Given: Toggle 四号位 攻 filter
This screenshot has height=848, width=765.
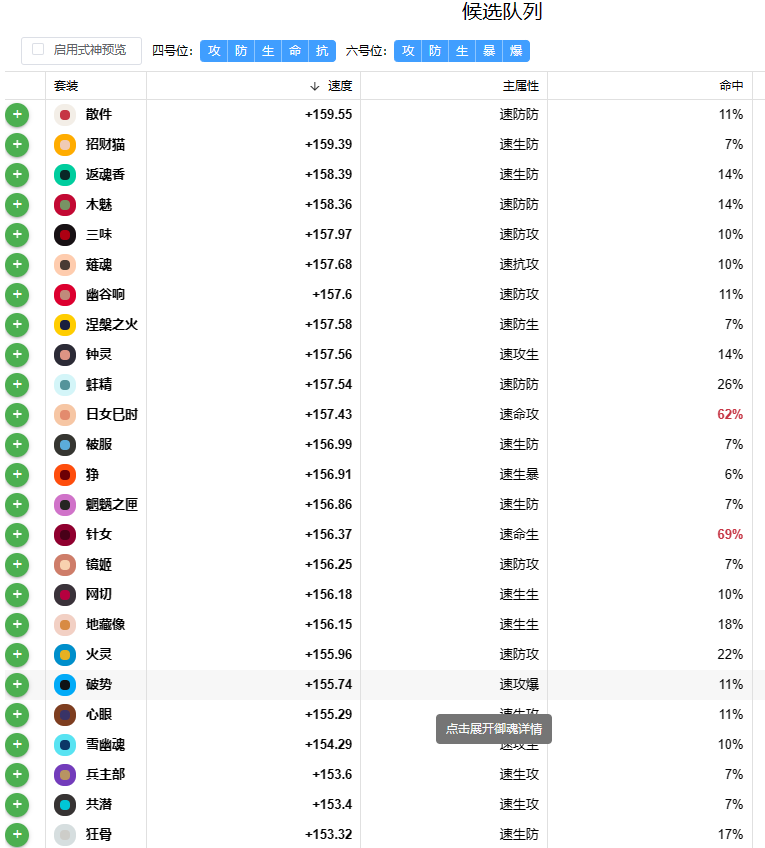Looking at the screenshot, I should click(214, 51).
